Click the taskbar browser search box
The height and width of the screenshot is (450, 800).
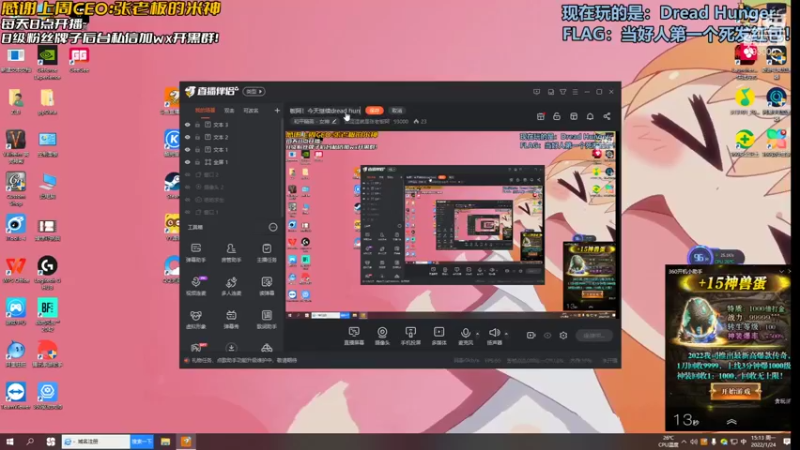[96, 441]
